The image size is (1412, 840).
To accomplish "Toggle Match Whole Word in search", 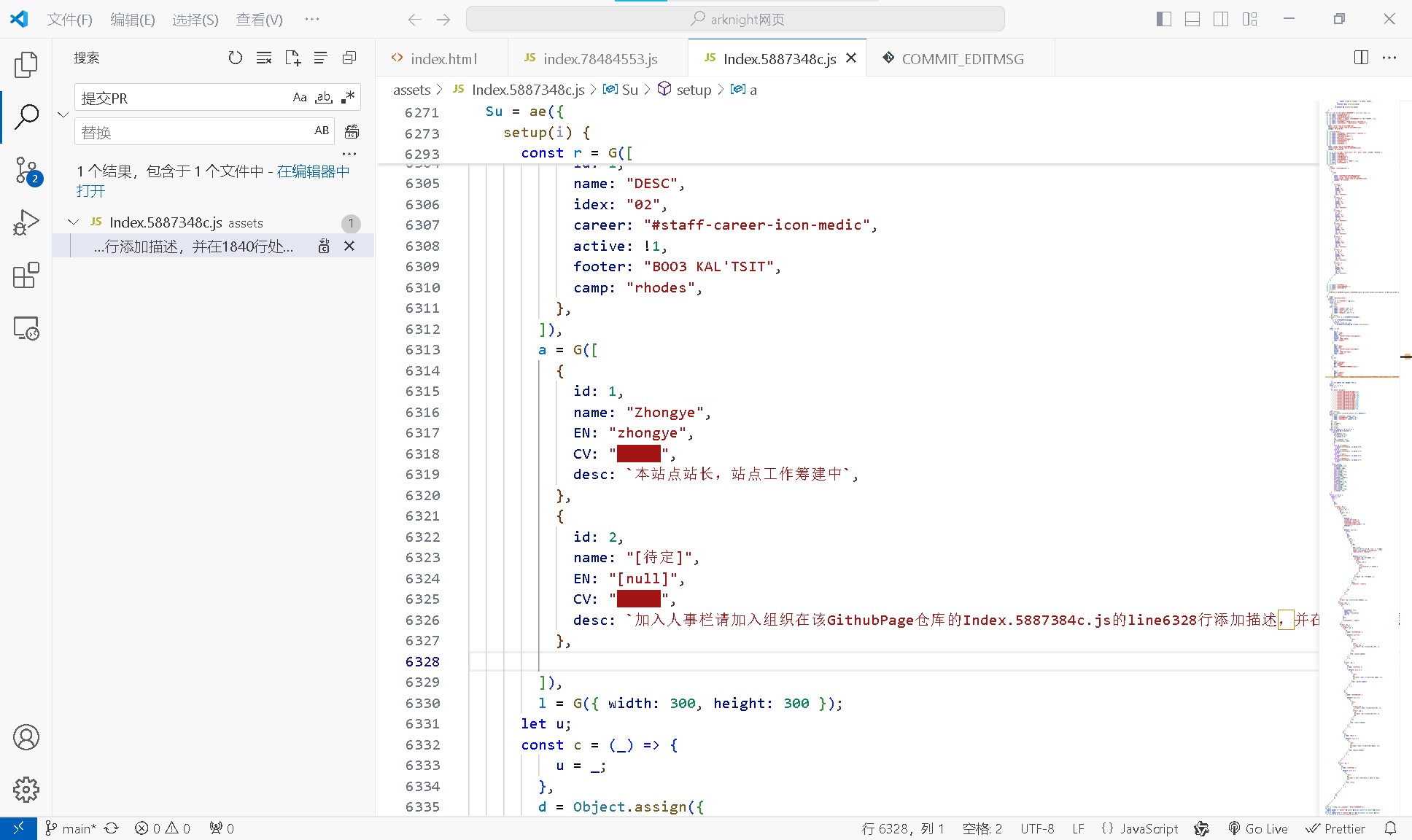I will [324, 97].
